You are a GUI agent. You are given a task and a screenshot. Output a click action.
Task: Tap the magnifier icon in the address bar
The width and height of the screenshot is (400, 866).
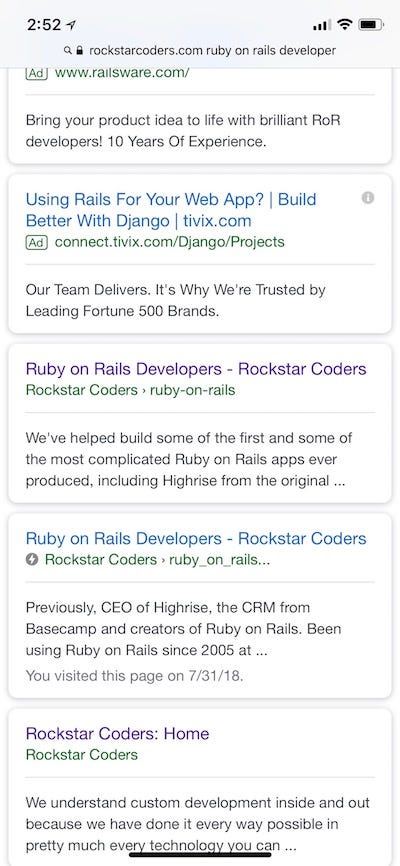click(x=68, y=50)
